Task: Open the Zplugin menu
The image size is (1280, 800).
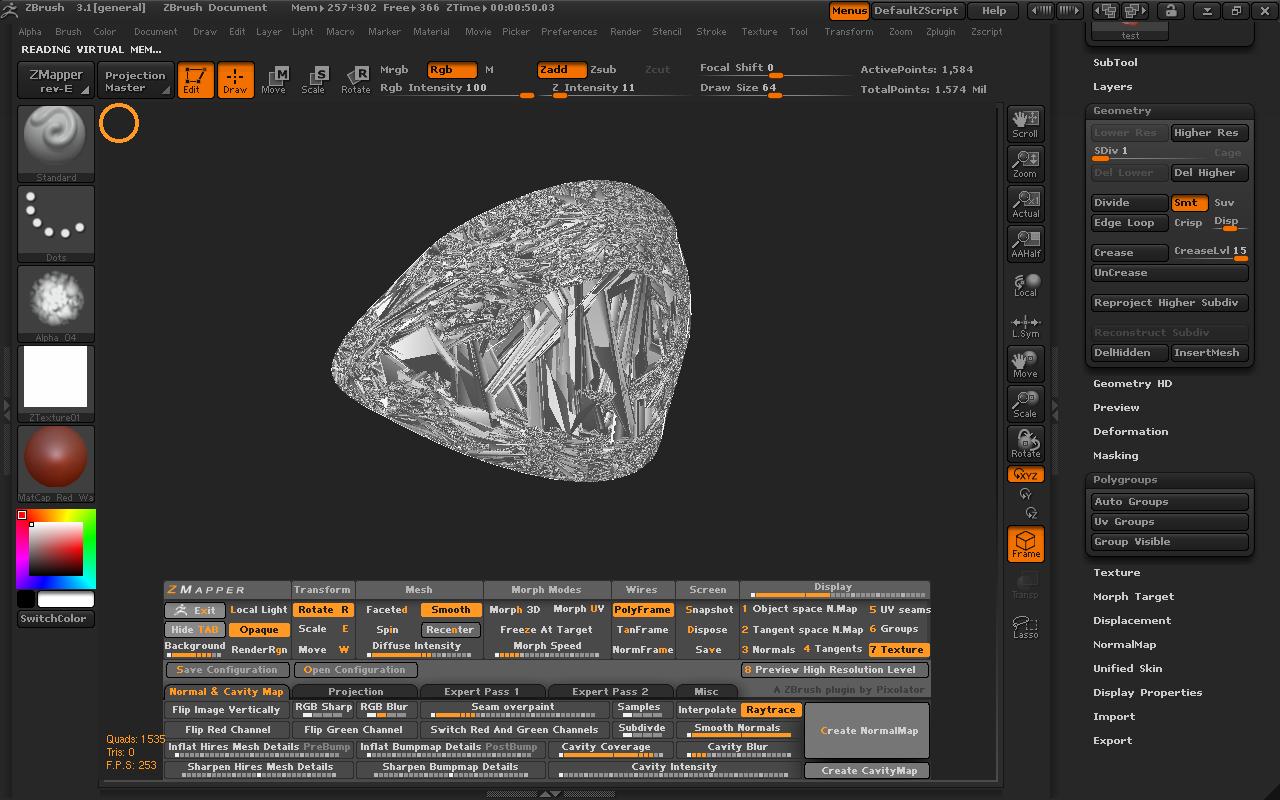Action: coord(940,32)
